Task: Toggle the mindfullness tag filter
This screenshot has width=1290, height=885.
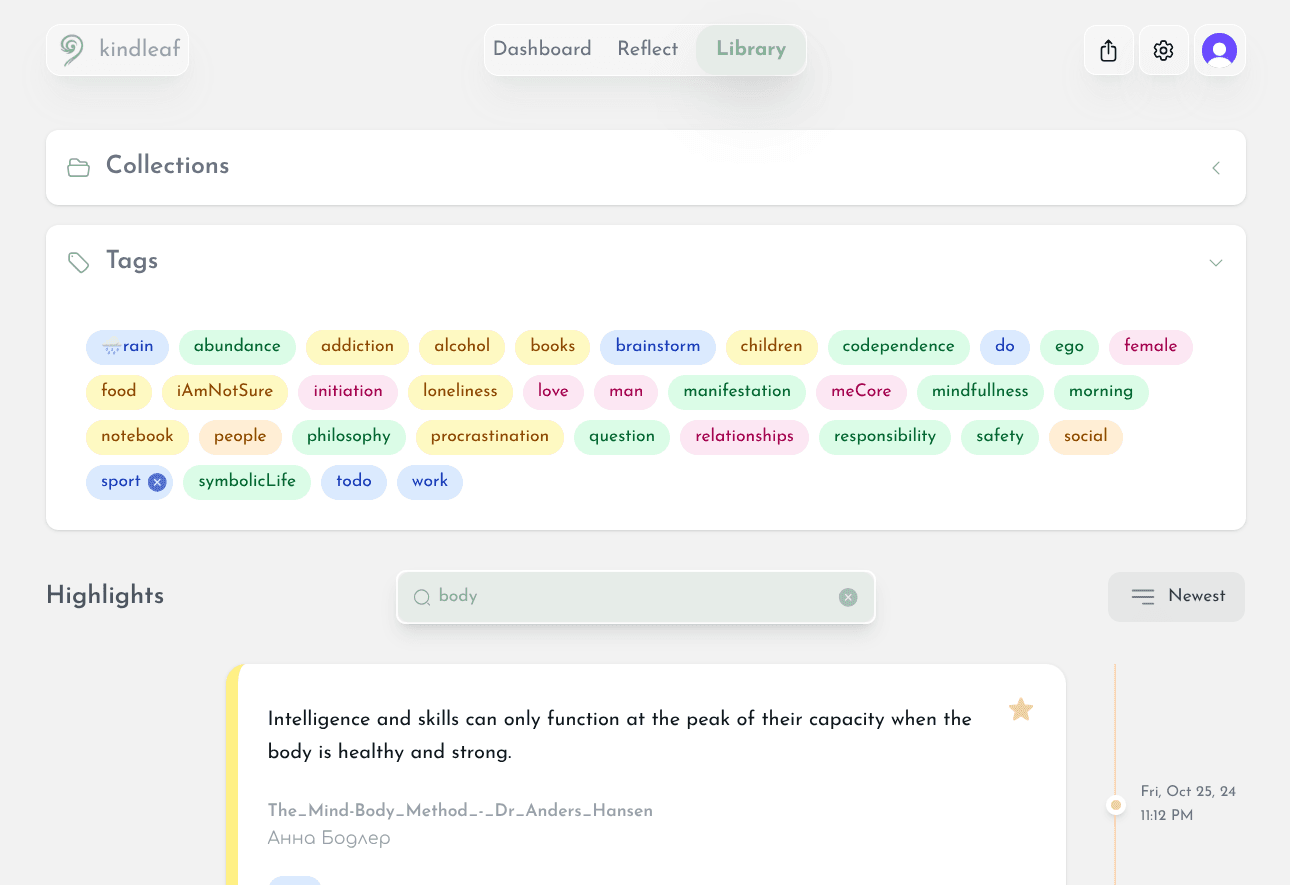Action: pos(980,392)
